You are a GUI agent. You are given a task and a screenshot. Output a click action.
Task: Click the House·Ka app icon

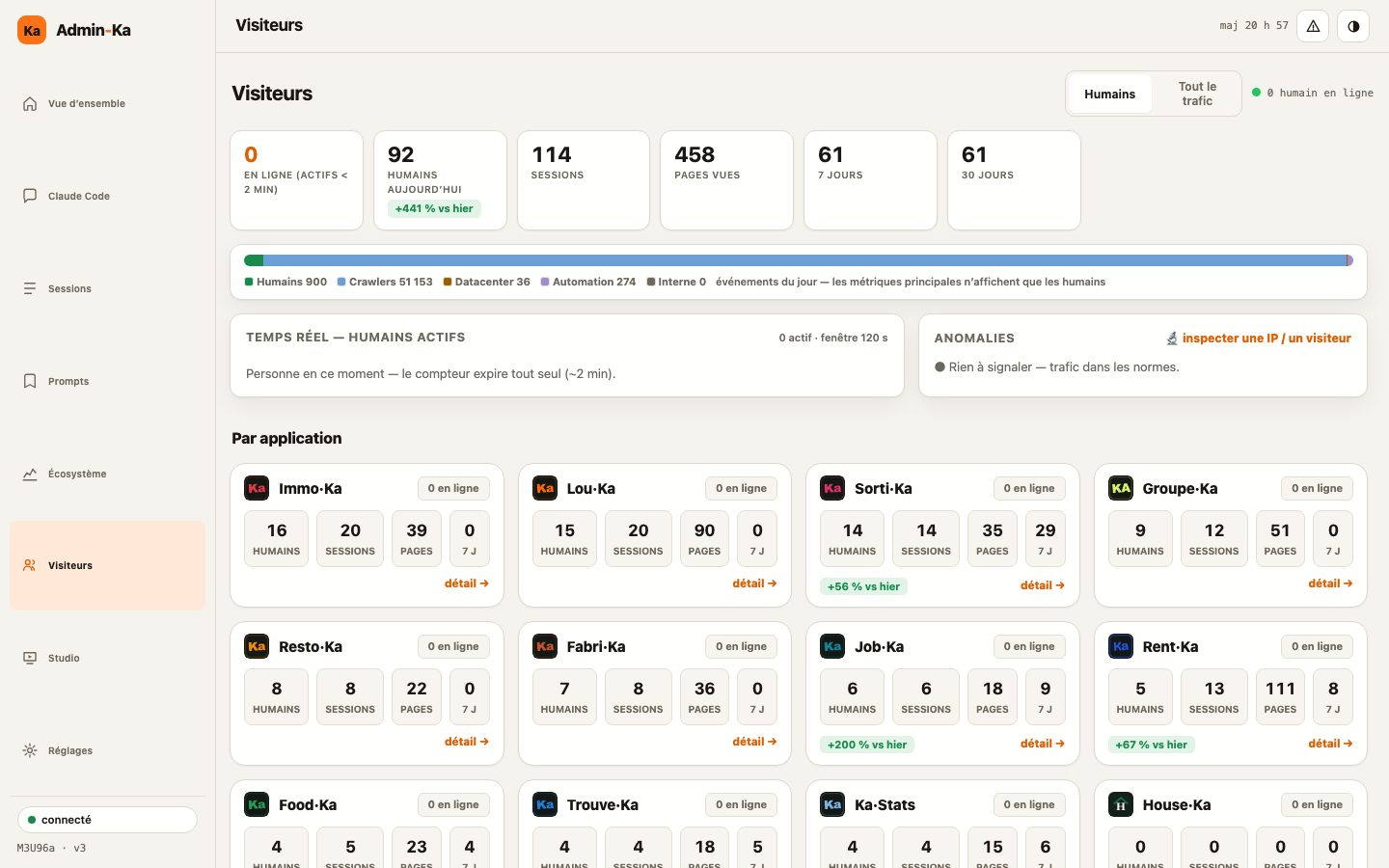[1121, 804]
